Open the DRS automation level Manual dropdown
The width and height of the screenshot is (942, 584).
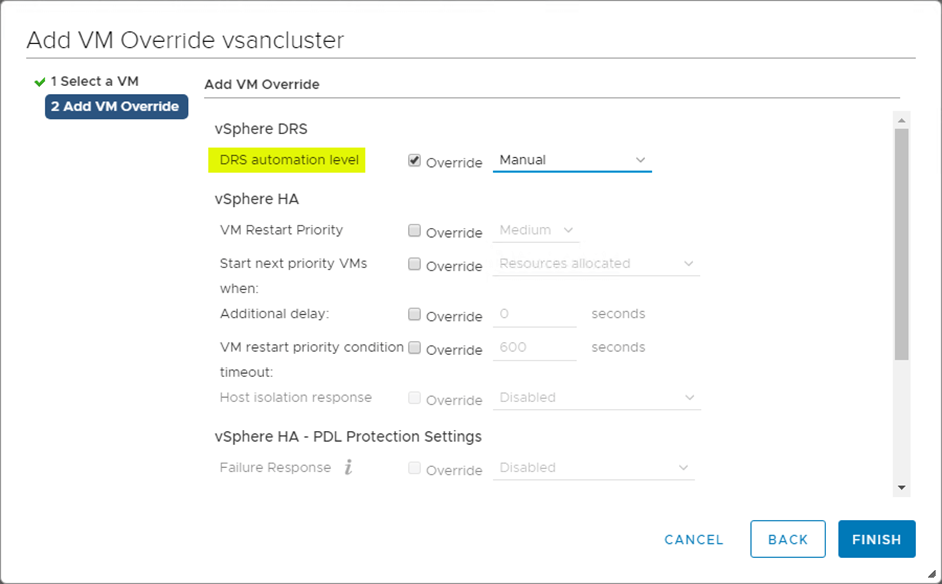(572, 160)
